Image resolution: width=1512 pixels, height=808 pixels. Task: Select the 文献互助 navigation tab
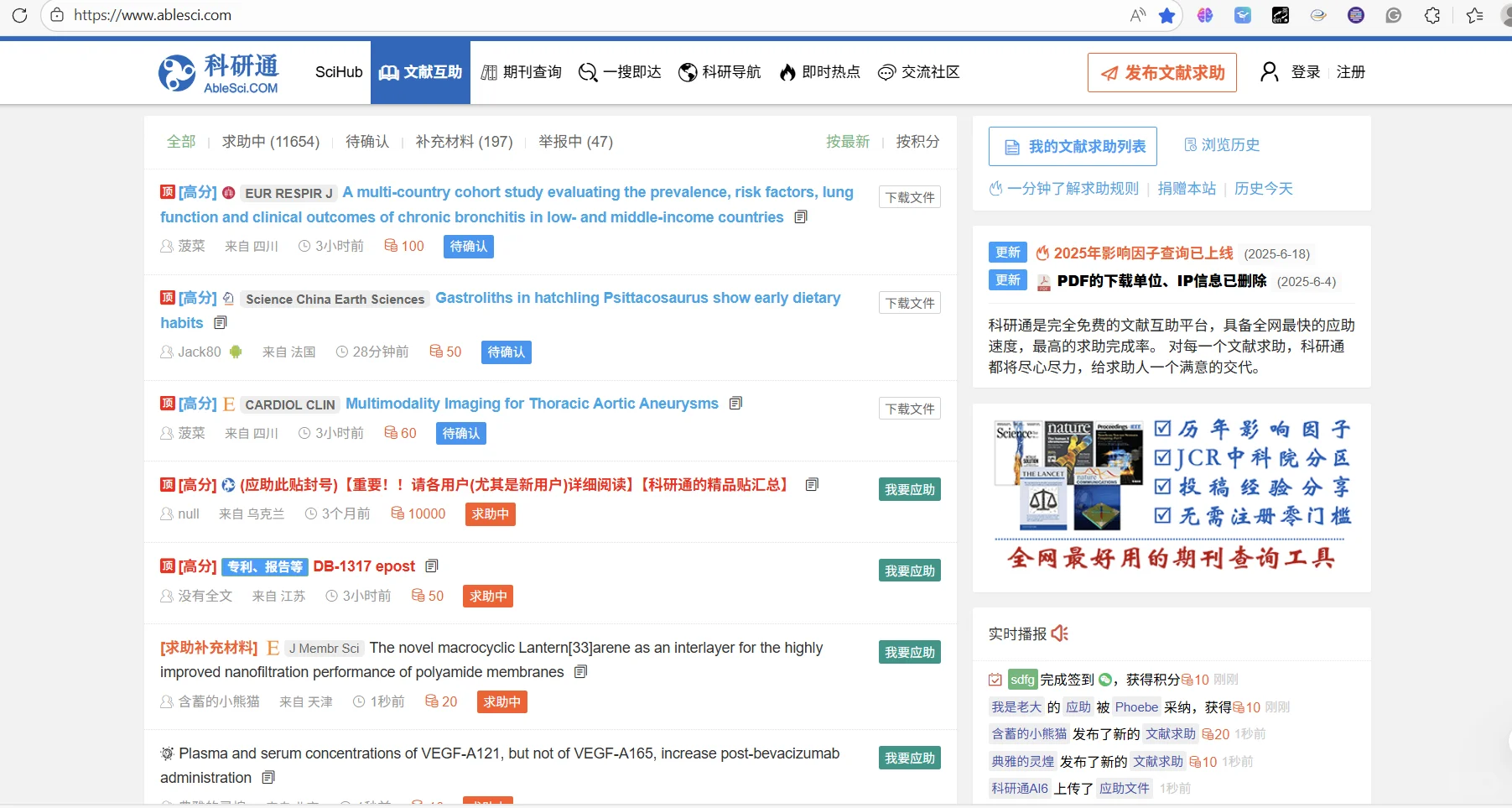pos(420,72)
